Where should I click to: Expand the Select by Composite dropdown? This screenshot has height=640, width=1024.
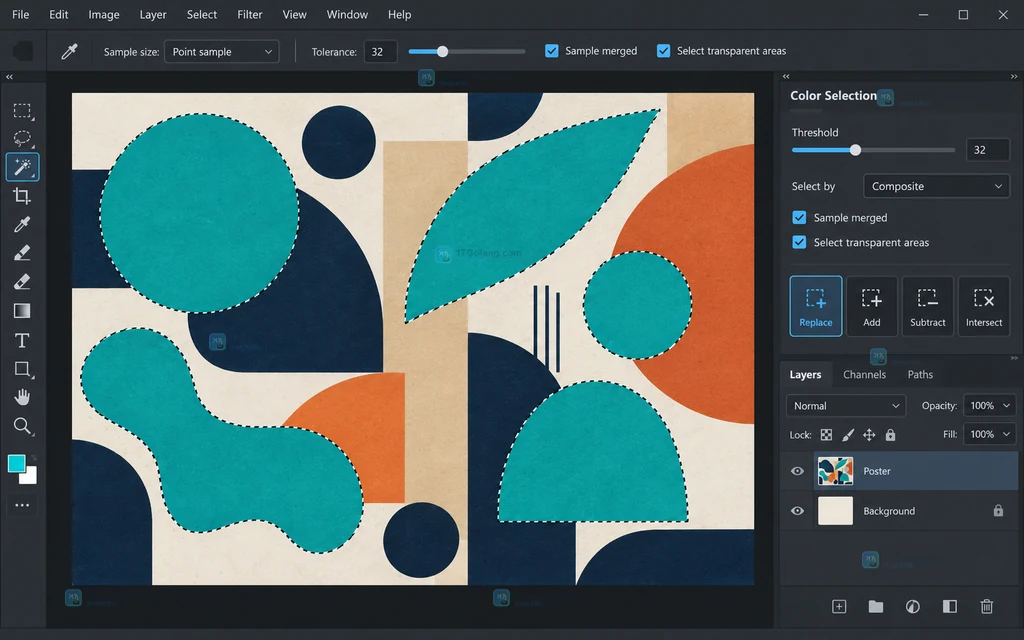pos(936,186)
